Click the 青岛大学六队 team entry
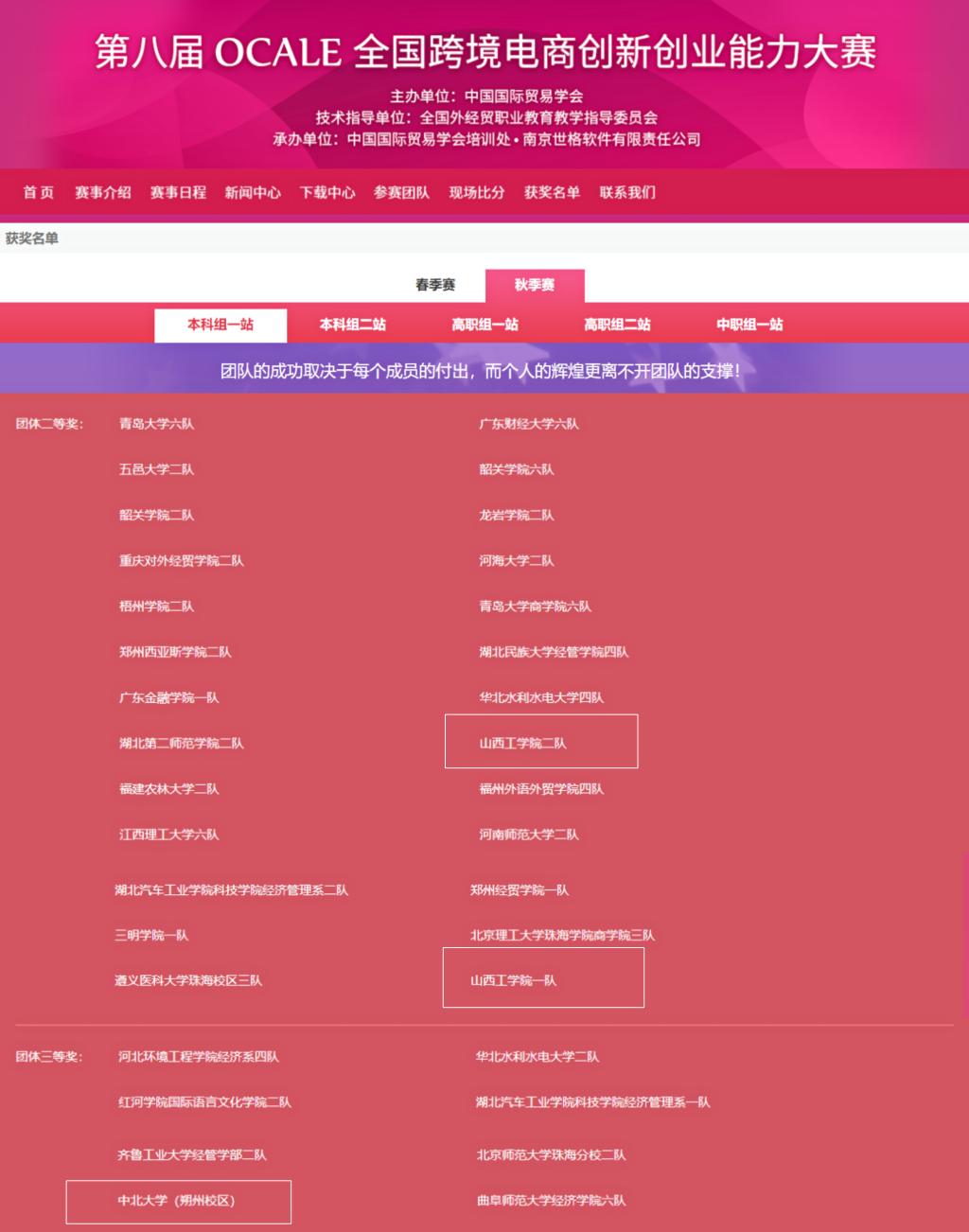 tap(156, 424)
